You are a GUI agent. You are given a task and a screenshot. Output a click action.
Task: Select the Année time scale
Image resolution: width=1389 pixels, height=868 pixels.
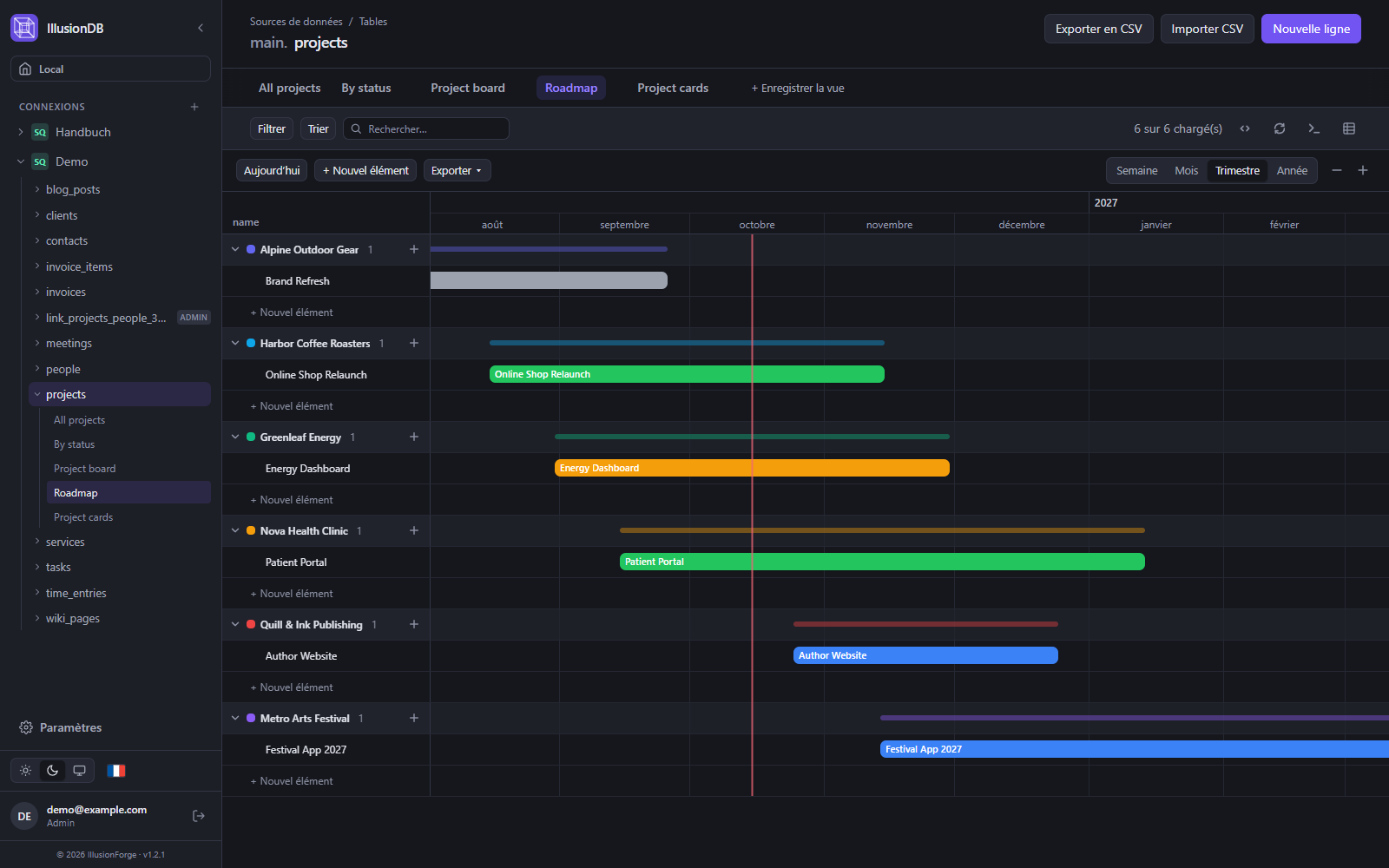point(1292,170)
